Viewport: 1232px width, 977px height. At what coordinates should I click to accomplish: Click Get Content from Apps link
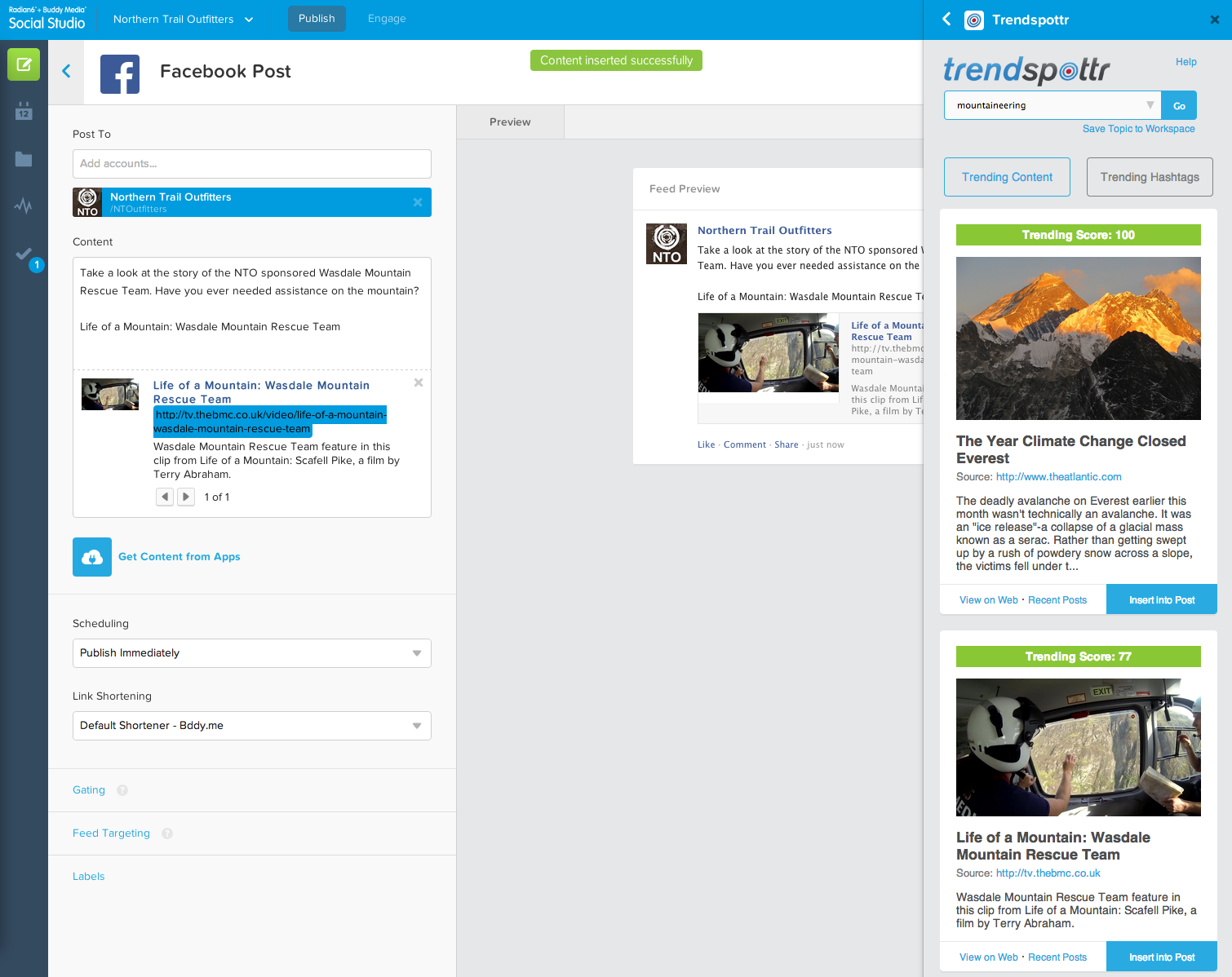tap(179, 557)
